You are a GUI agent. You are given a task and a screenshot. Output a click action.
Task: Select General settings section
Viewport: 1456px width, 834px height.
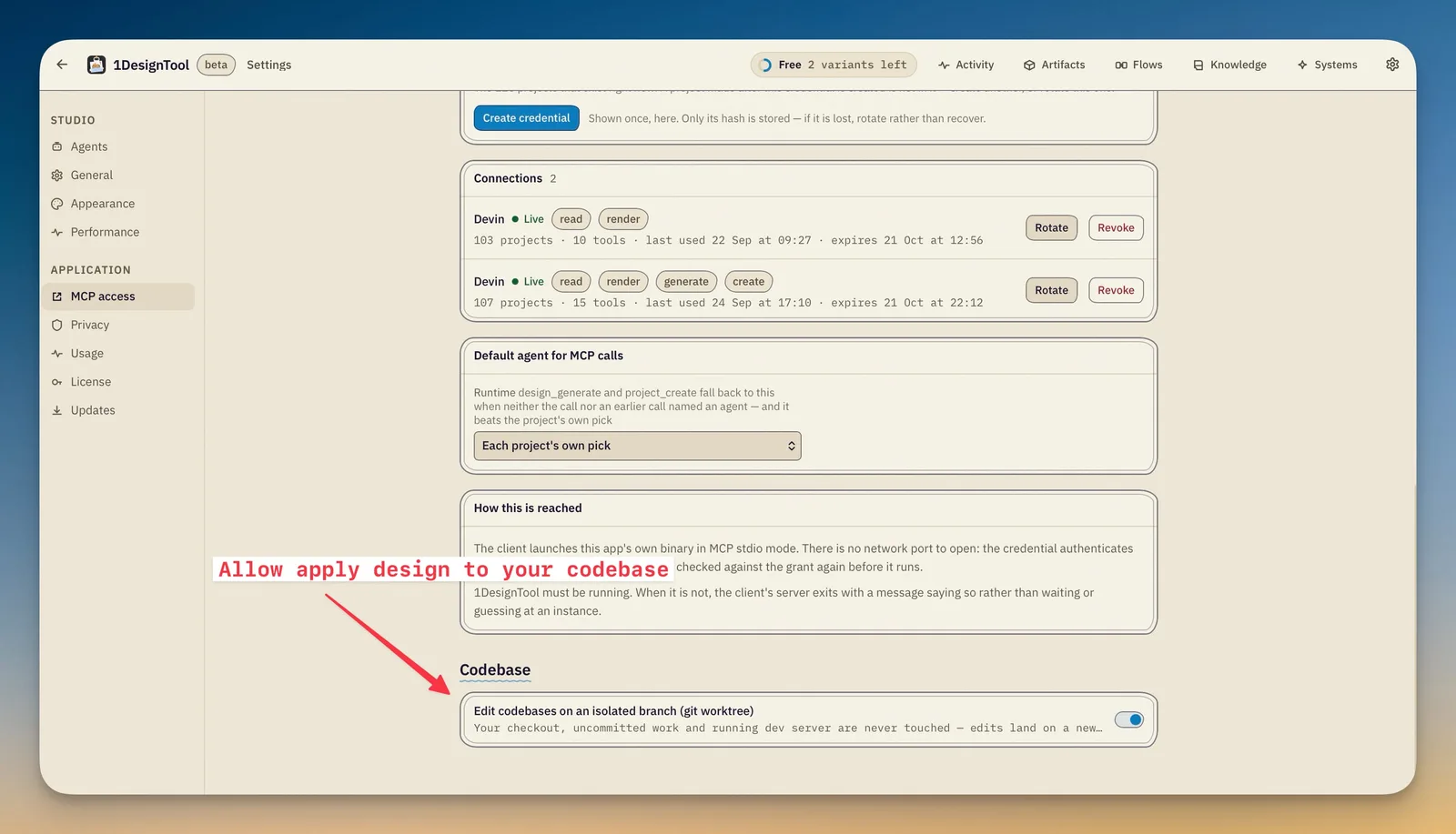[118, 176]
